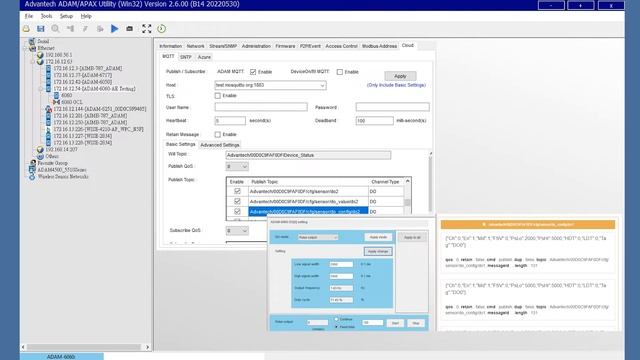Click the blue play arrow toolbar icon
Screen dimensions: 640x360
click(115, 29)
